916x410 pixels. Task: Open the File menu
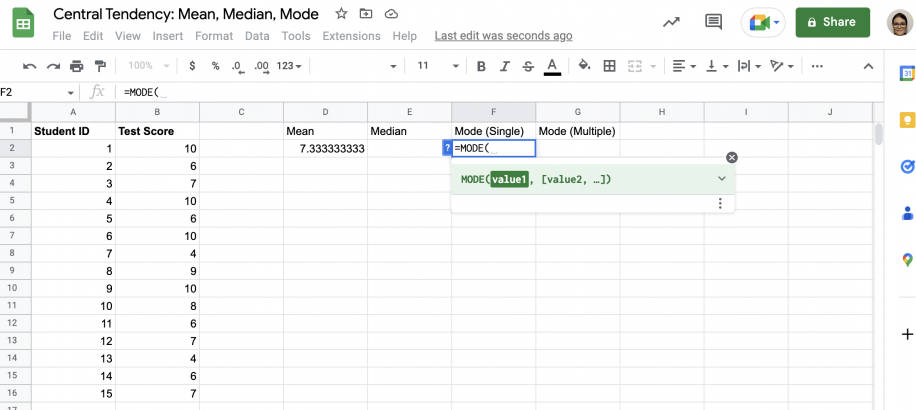click(61, 36)
